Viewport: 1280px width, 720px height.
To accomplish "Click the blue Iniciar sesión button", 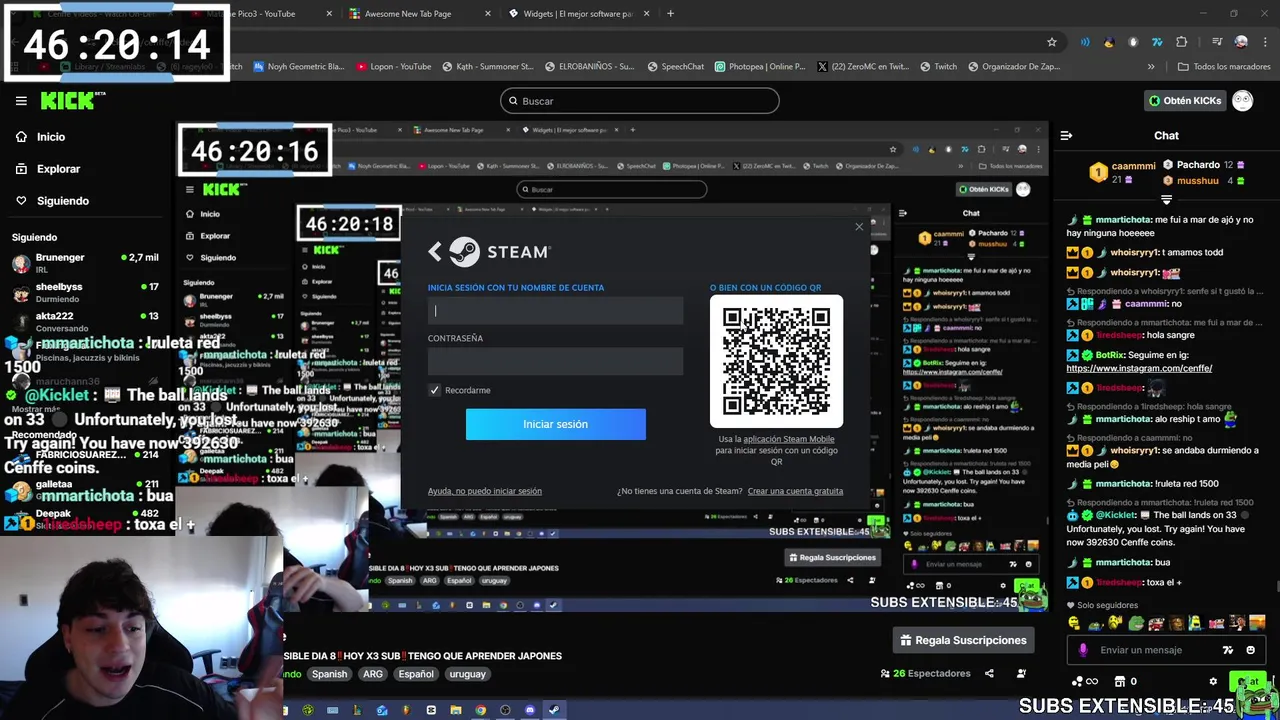I will (x=555, y=424).
